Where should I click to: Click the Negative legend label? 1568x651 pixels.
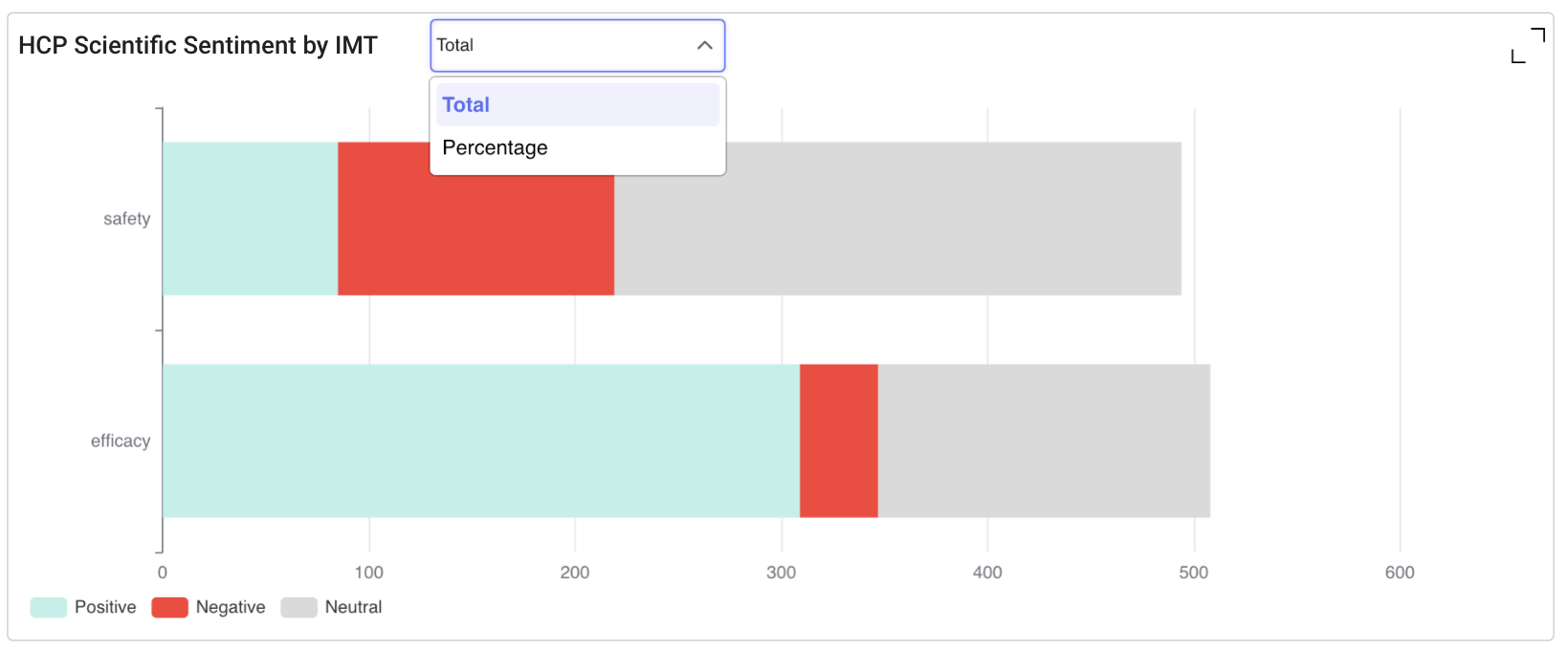[231, 607]
